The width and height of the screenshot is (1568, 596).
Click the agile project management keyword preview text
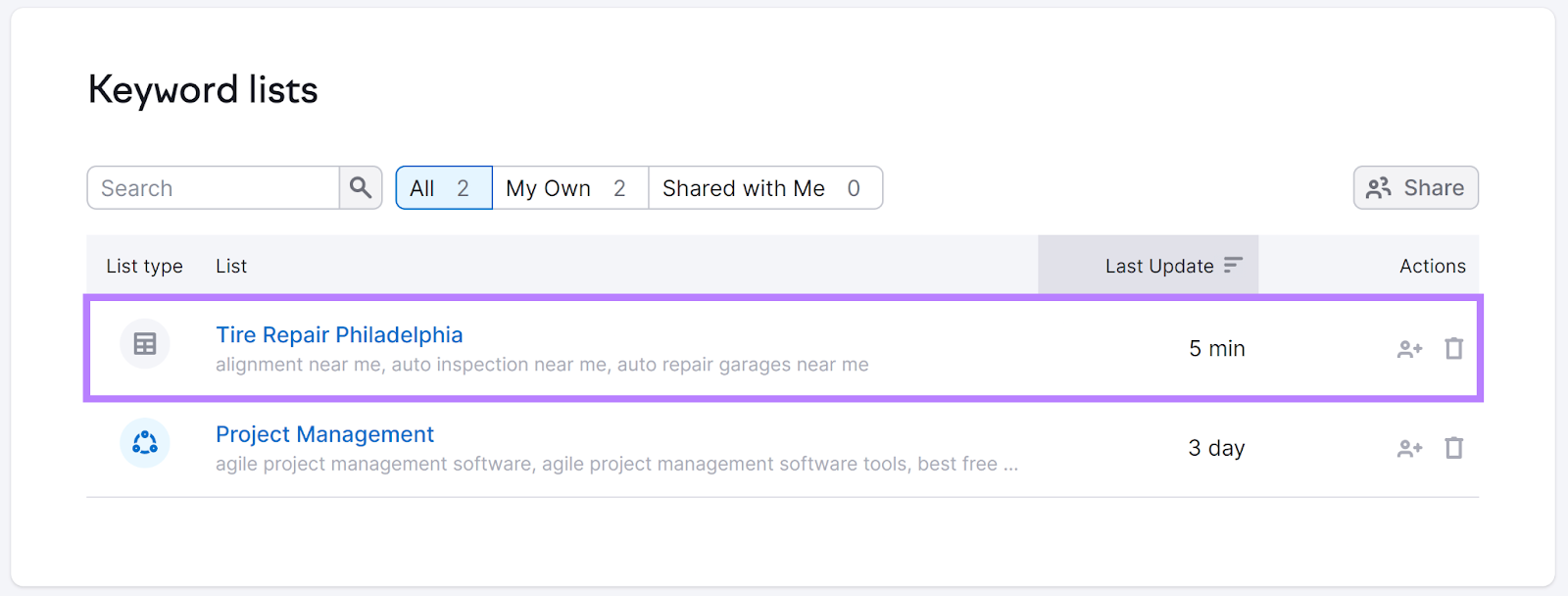[615, 464]
